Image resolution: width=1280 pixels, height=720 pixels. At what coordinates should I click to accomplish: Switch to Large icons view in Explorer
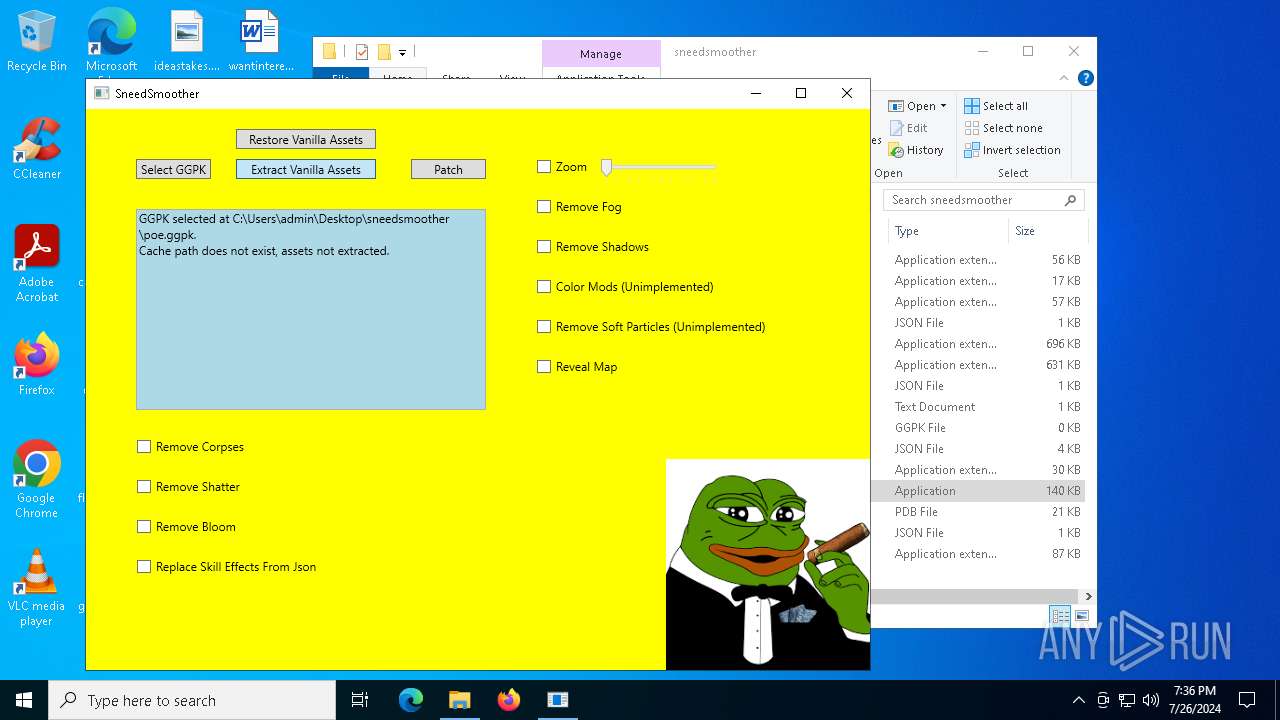1082,616
